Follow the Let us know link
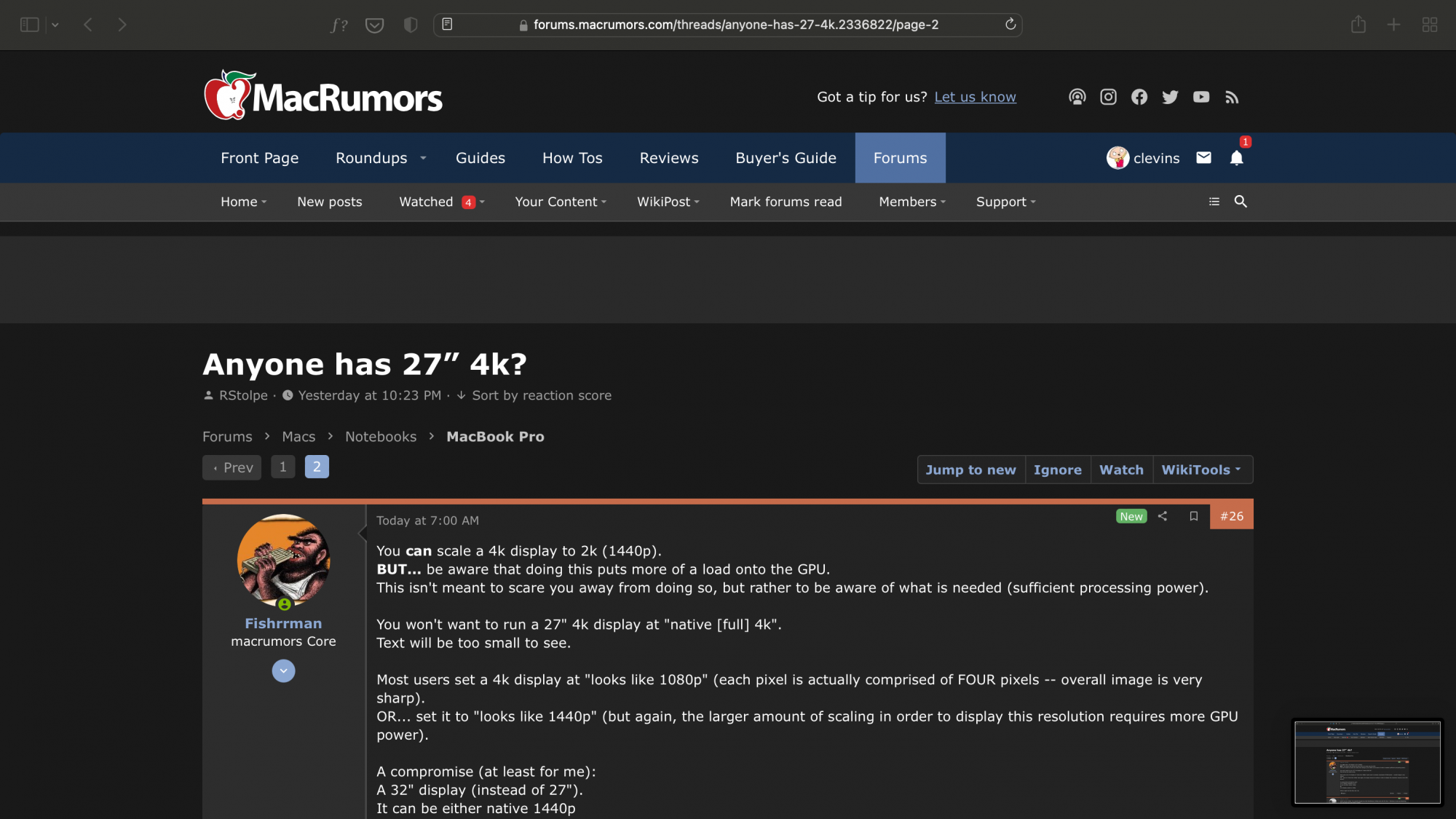The height and width of the screenshot is (819, 1456). point(975,97)
